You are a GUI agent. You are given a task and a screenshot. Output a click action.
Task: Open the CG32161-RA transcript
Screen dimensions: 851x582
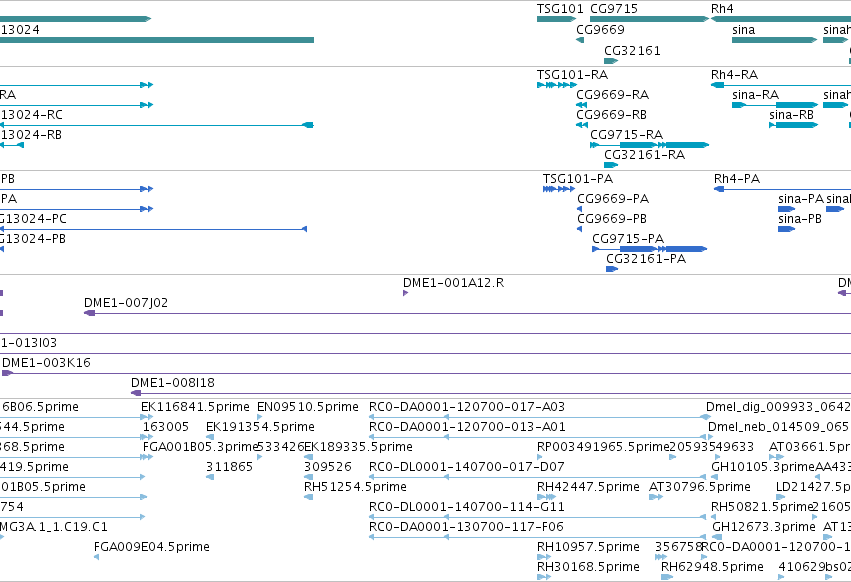pyautogui.click(x=611, y=165)
